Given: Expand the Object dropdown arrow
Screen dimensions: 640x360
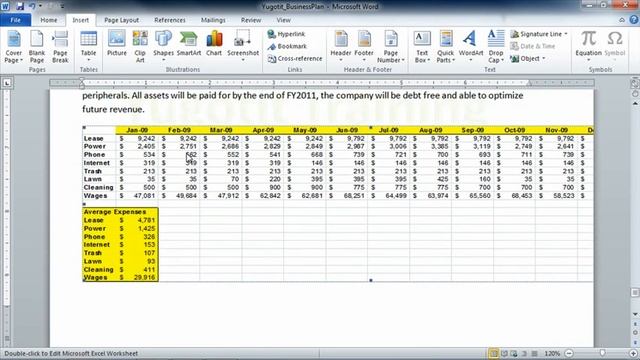Looking at the screenshot, I should [x=544, y=58].
